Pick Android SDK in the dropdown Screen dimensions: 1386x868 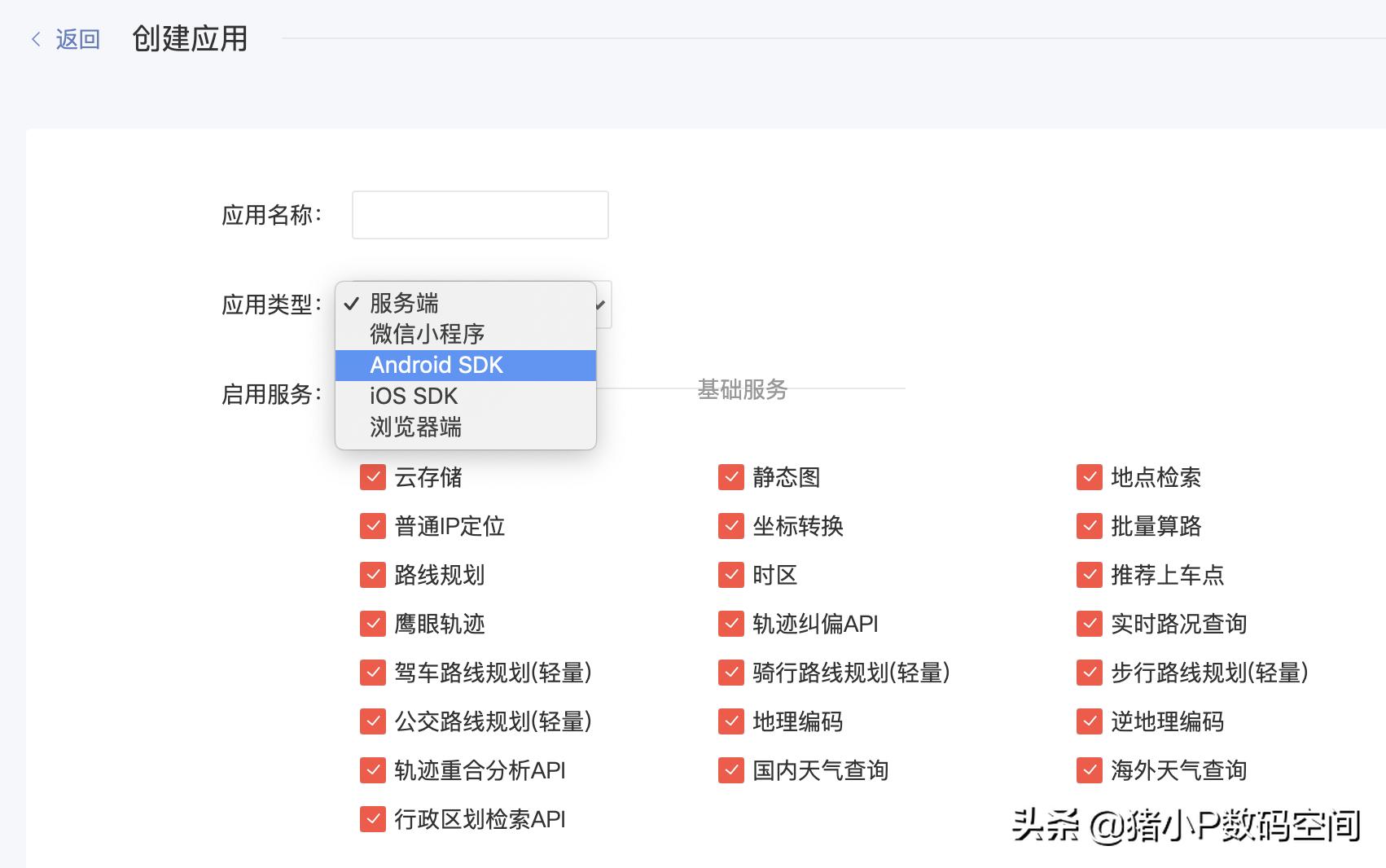[x=466, y=365]
